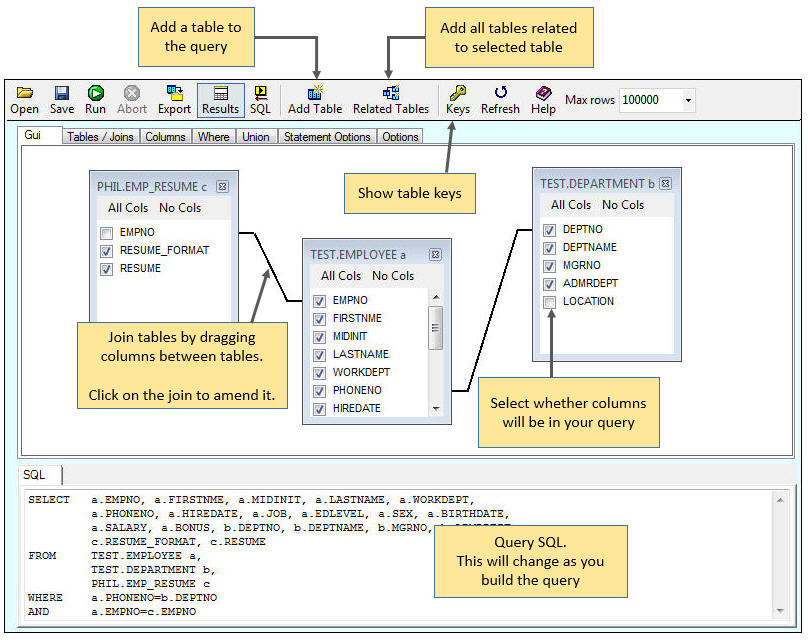The image size is (808, 640).
Task: Open the Max rows dropdown arrow
Action: [688, 100]
